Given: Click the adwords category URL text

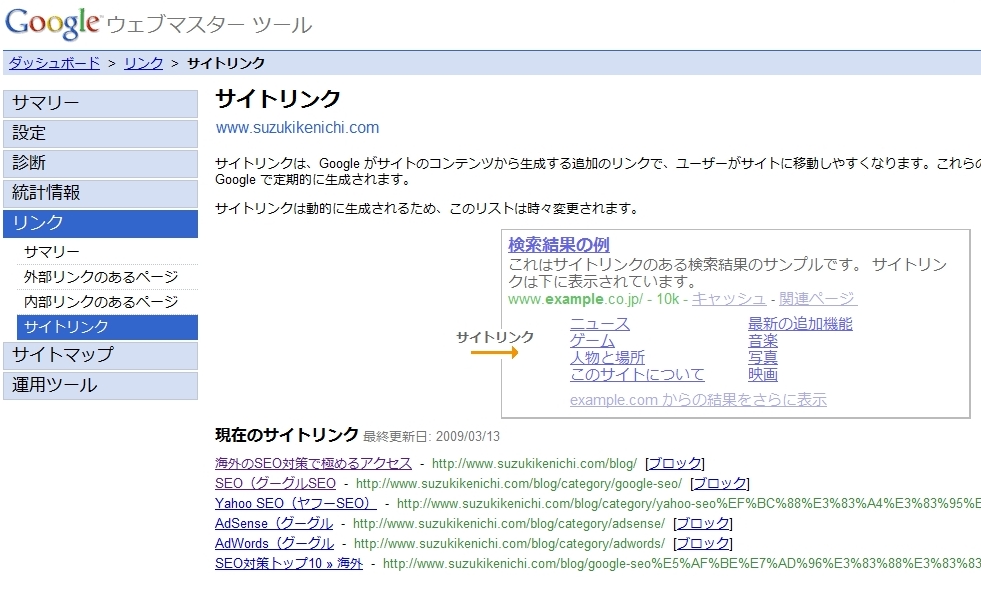Looking at the screenshot, I should point(509,544).
